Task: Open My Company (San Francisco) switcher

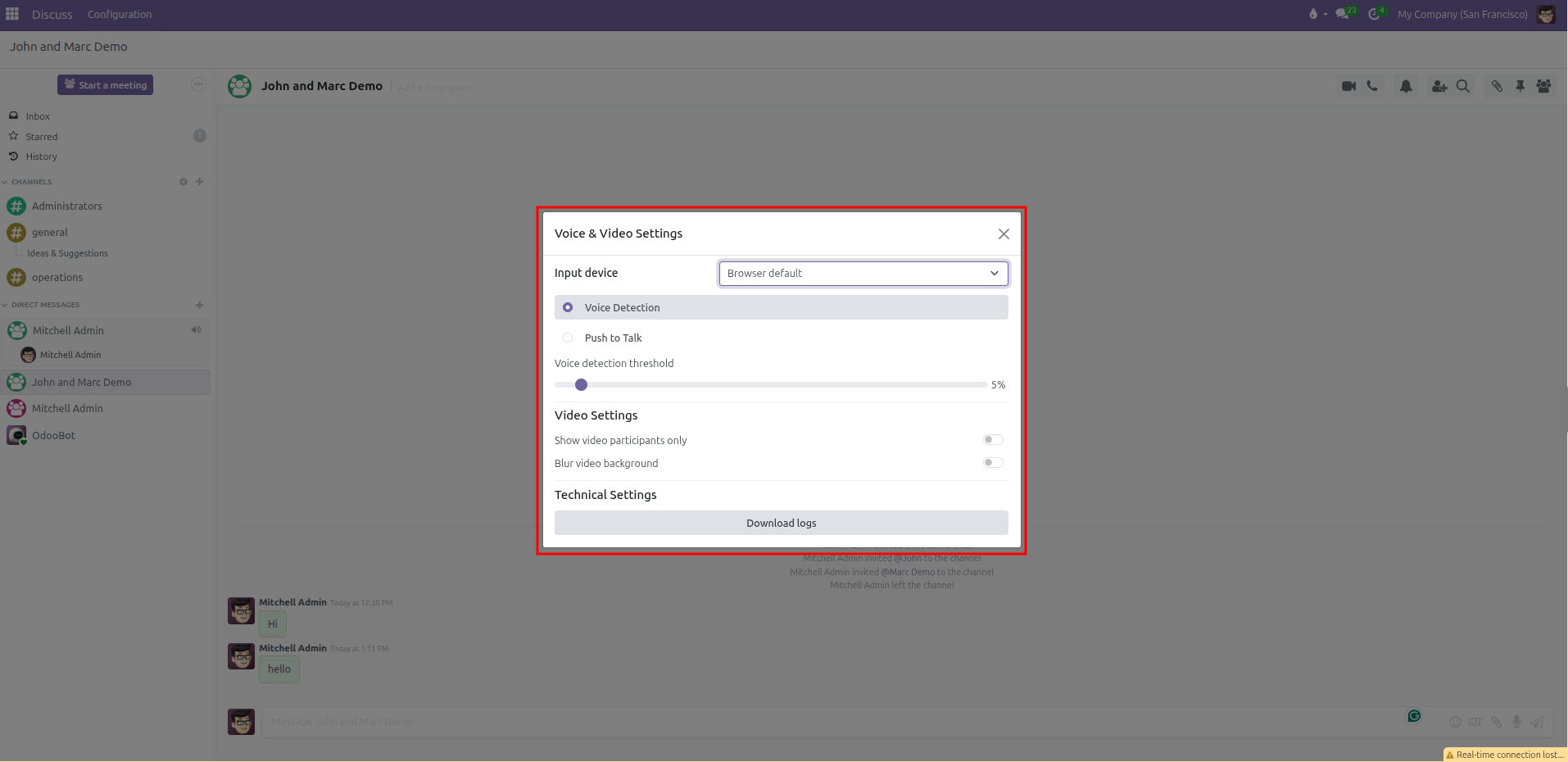Action: (x=1462, y=14)
